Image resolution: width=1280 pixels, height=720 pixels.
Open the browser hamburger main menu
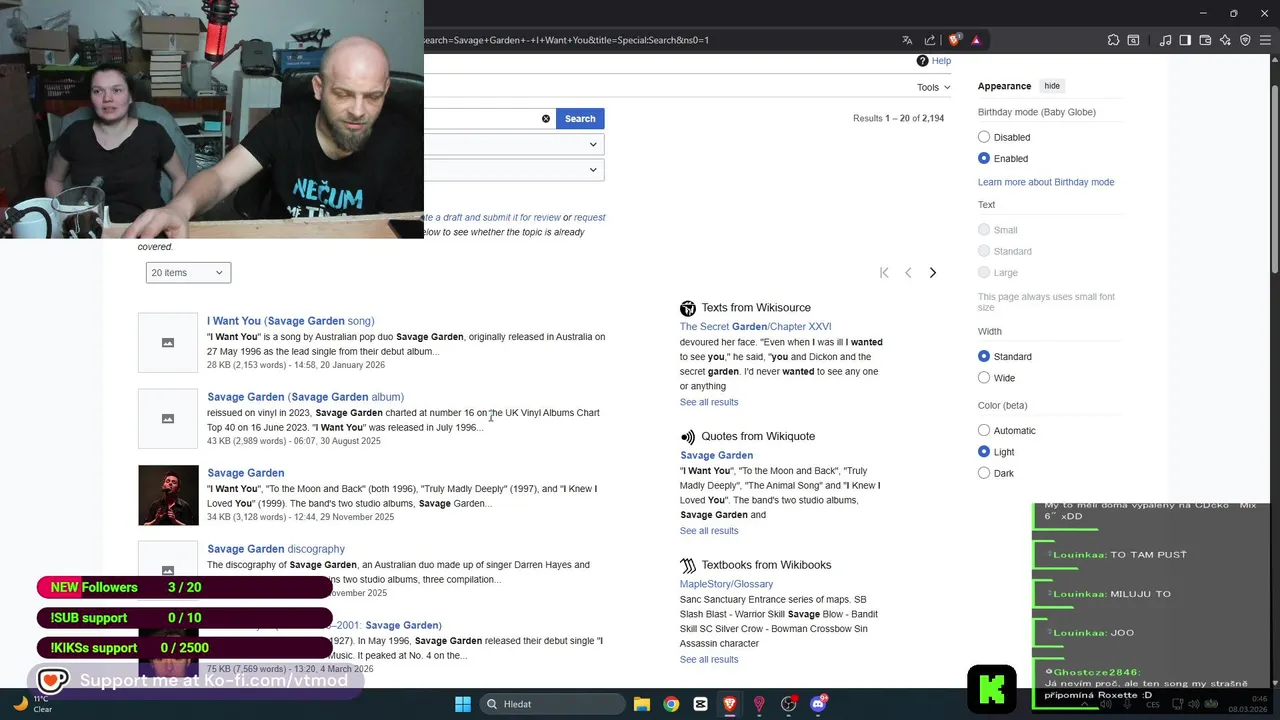[1266, 40]
